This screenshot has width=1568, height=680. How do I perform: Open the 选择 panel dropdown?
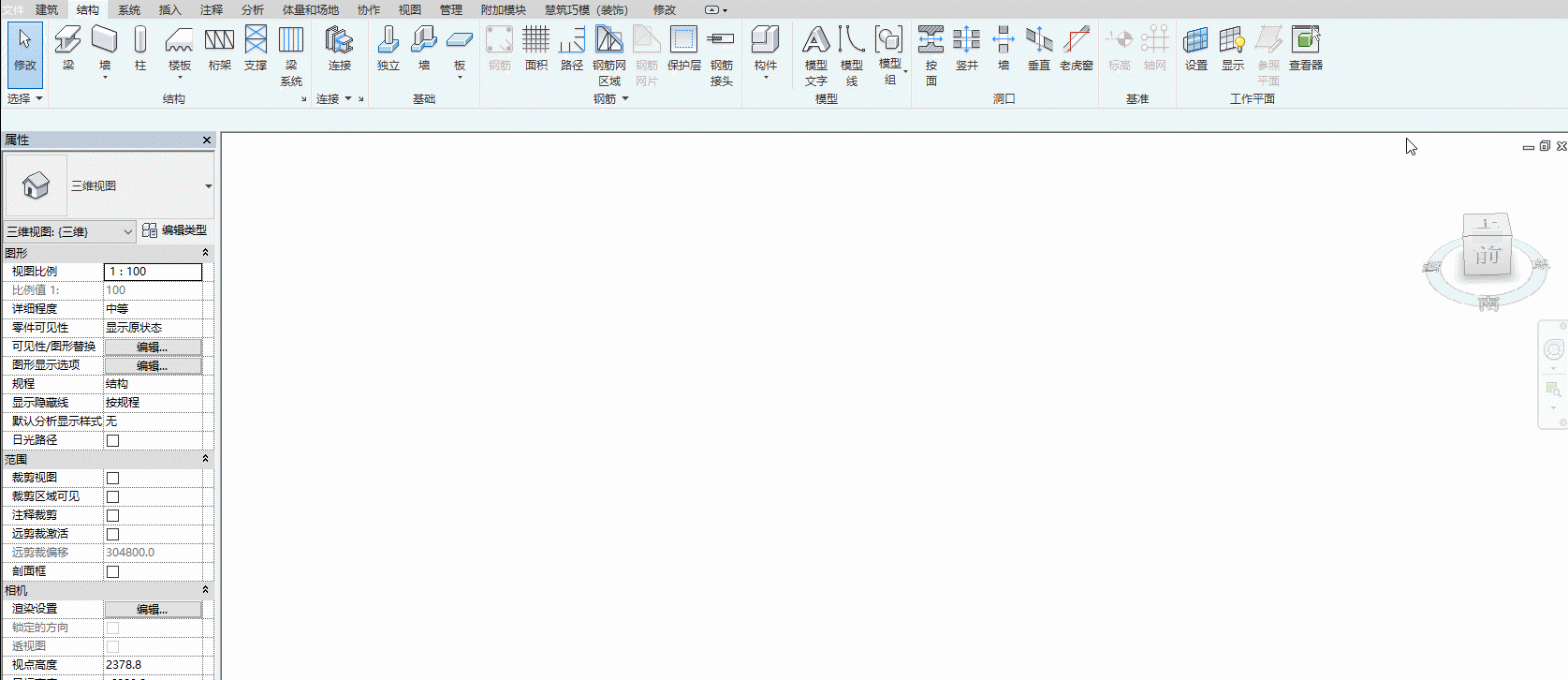coord(25,98)
